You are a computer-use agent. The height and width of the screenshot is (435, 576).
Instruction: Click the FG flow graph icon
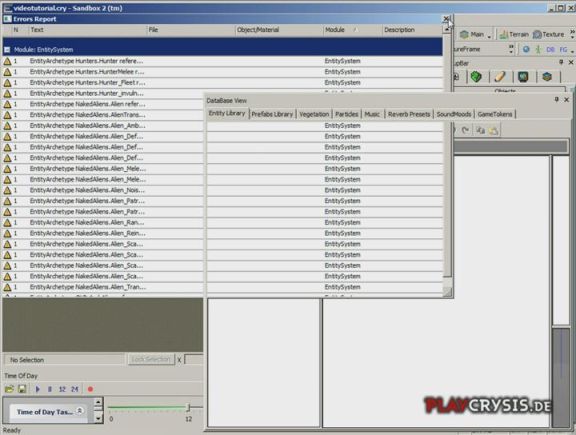[563, 49]
